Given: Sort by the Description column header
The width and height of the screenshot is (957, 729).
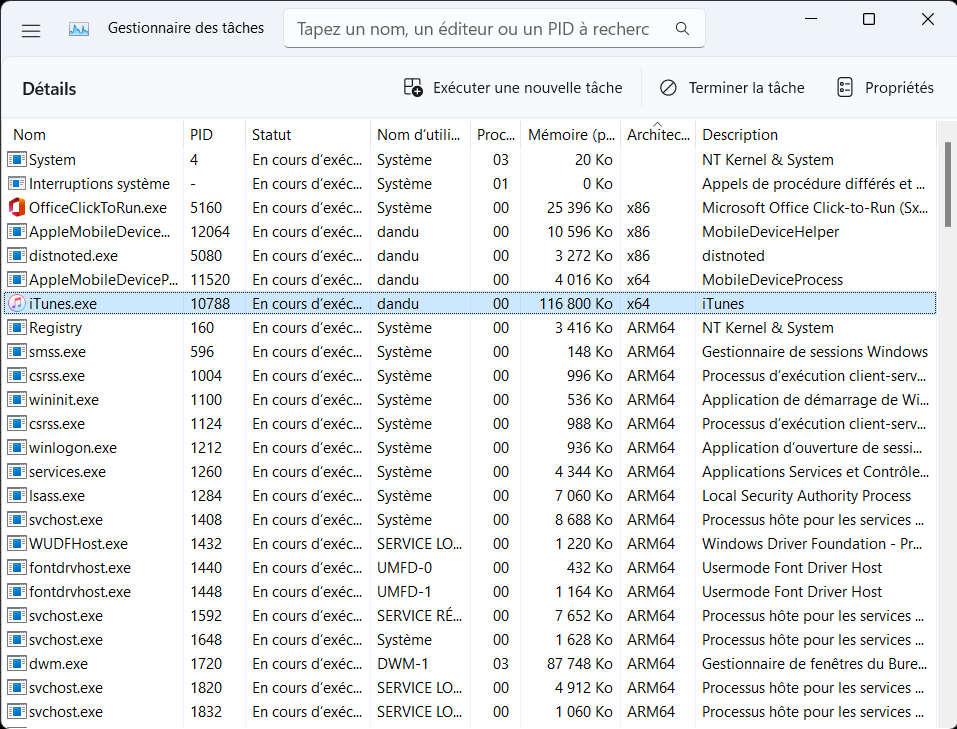Looking at the screenshot, I should click(815, 135).
